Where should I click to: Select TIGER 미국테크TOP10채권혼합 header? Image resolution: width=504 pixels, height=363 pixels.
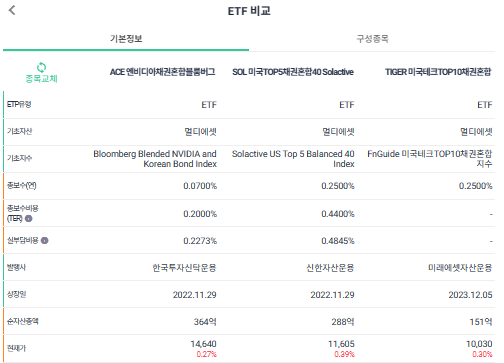[438, 72]
